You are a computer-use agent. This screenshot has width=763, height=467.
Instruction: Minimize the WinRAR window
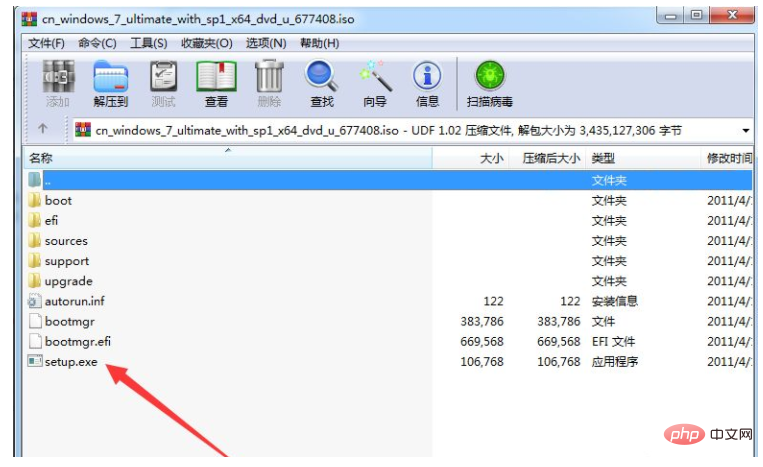[671, 16]
